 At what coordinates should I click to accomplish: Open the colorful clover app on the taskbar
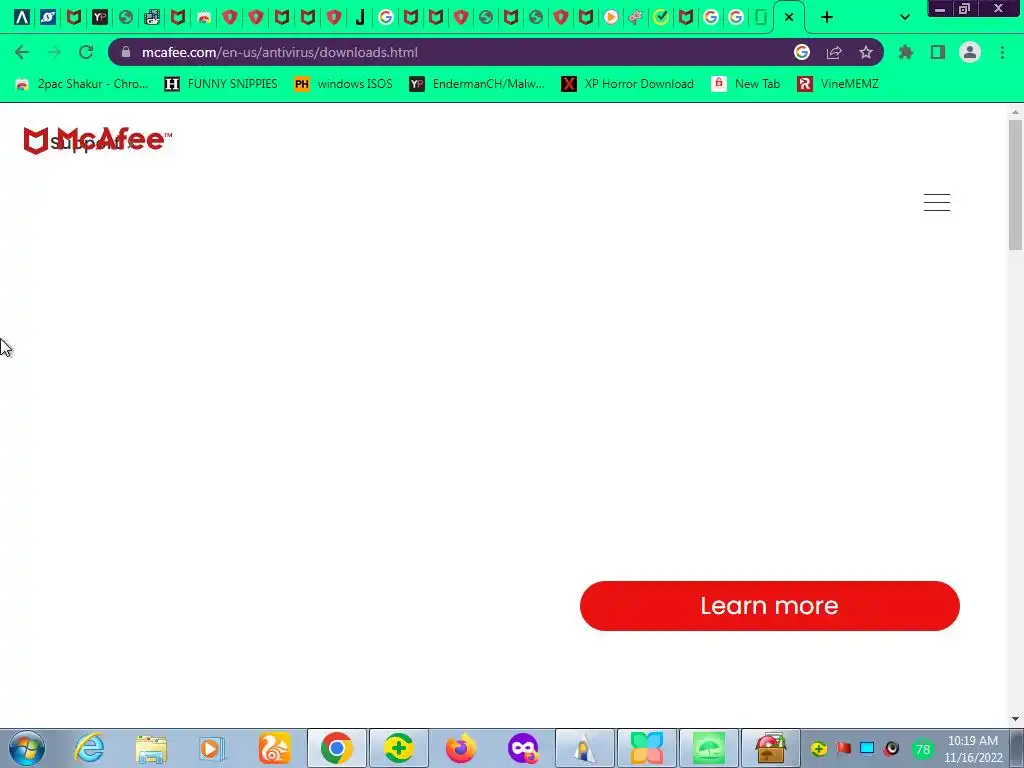(x=647, y=748)
